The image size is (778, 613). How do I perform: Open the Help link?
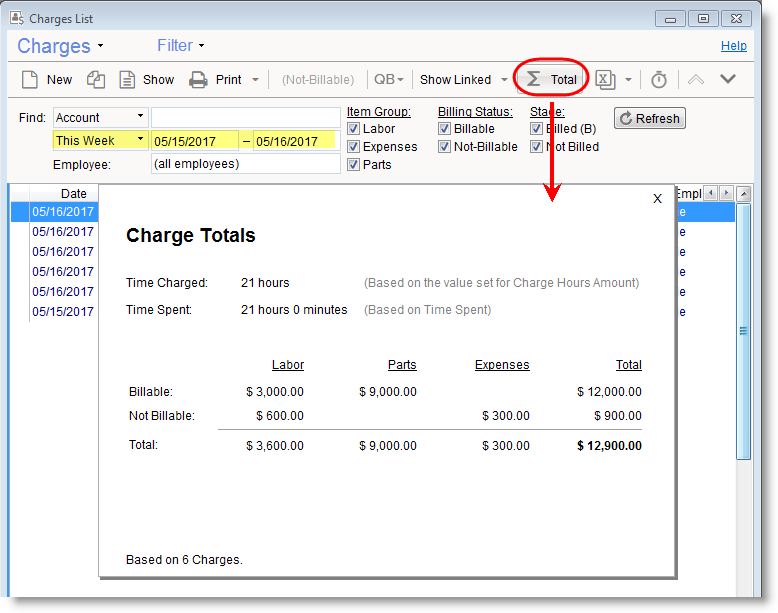733,46
